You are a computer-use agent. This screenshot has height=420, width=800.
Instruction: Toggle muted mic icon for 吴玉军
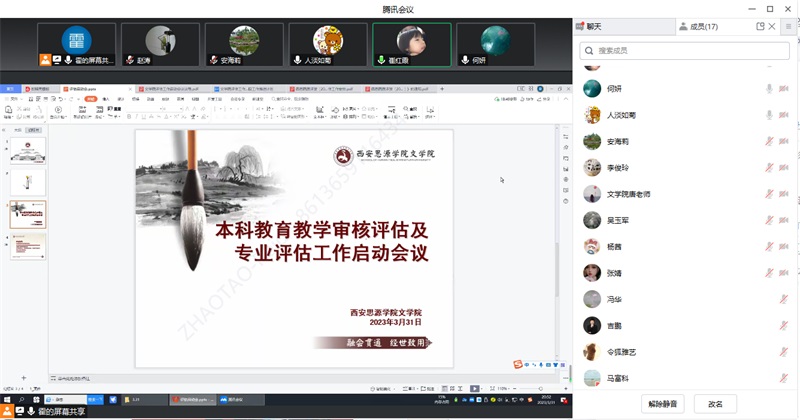pyautogui.click(x=769, y=220)
